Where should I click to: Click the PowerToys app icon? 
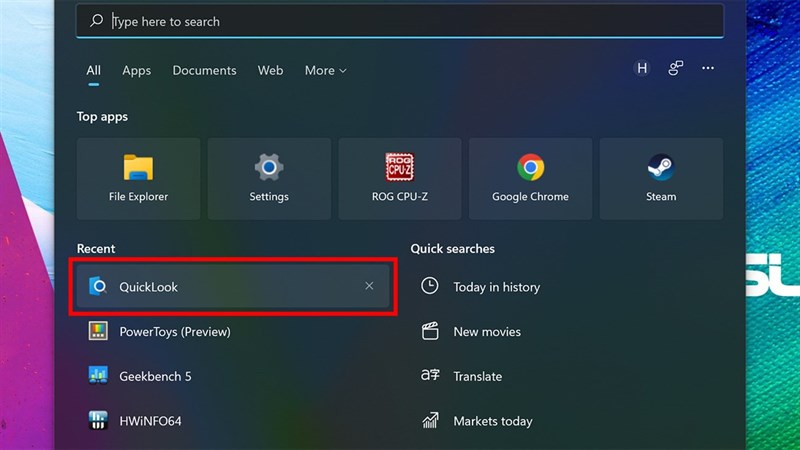tap(98, 331)
